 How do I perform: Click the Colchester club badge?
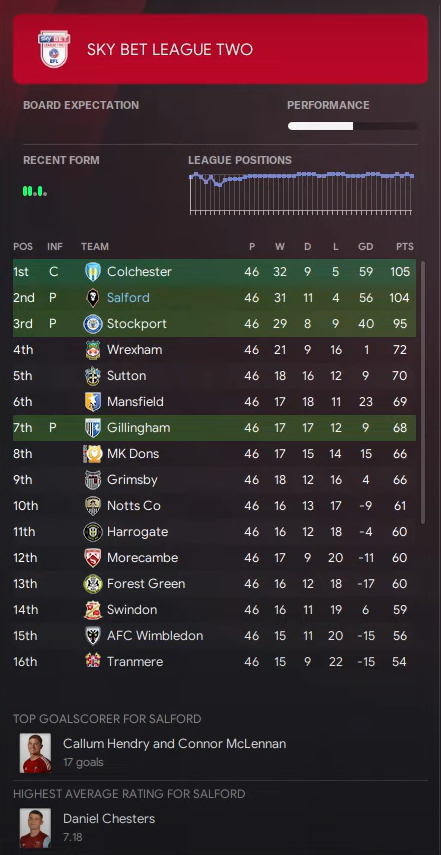point(93,272)
